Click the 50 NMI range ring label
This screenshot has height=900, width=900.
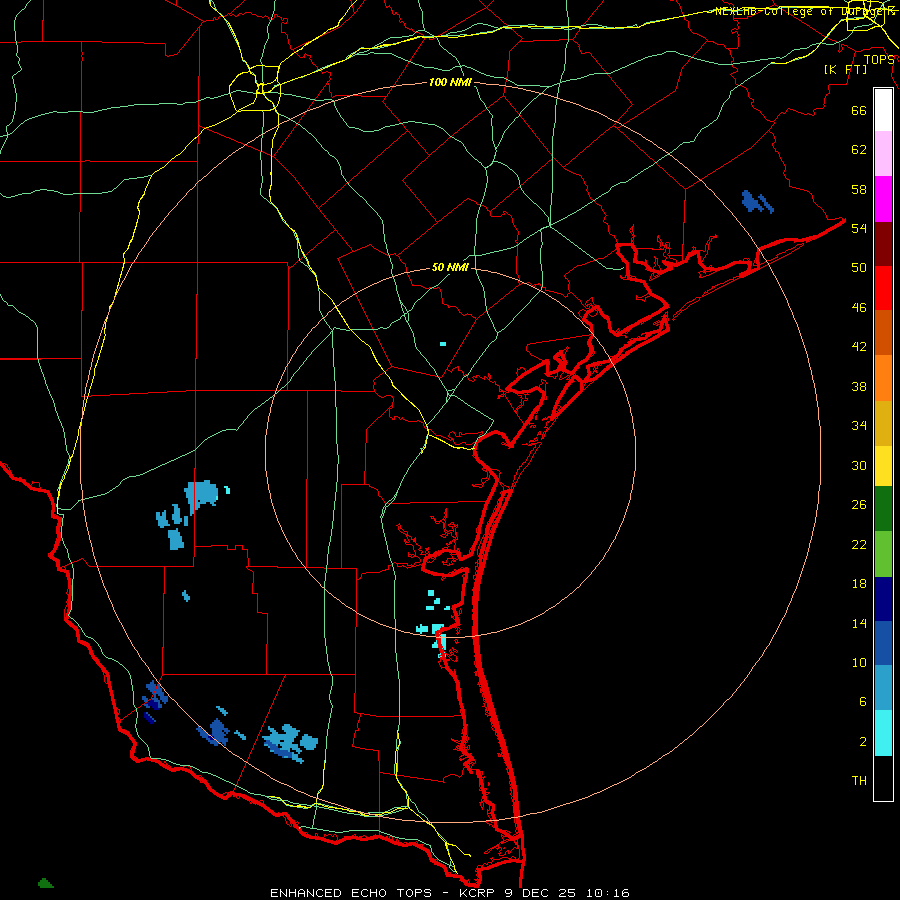tap(450, 267)
